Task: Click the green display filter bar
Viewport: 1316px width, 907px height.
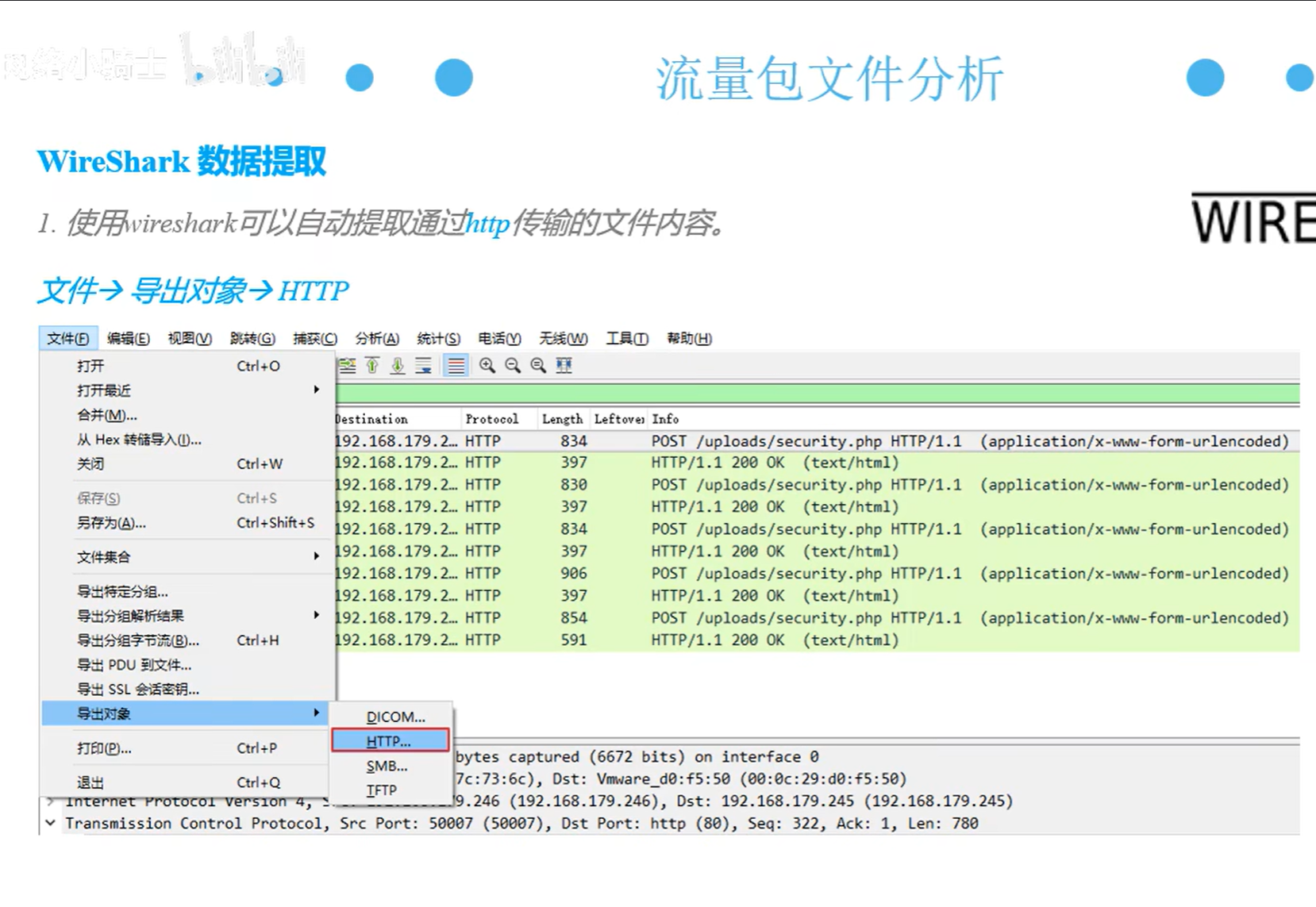Action: pyautogui.click(x=818, y=393)
